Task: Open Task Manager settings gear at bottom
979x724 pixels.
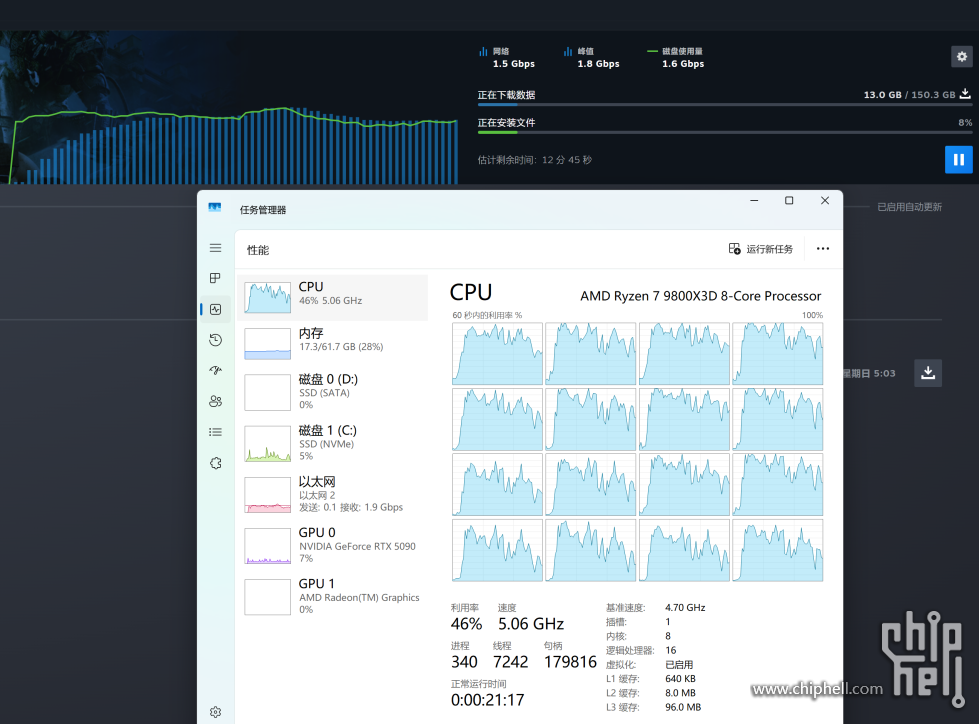Action: pyautogui.click(x=215, y=712)
